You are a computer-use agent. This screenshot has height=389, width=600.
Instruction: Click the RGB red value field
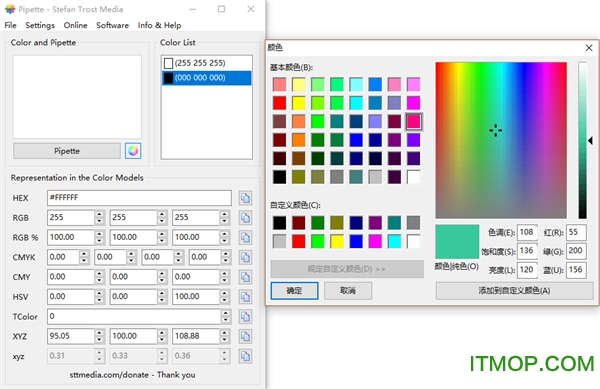point(71,218)
